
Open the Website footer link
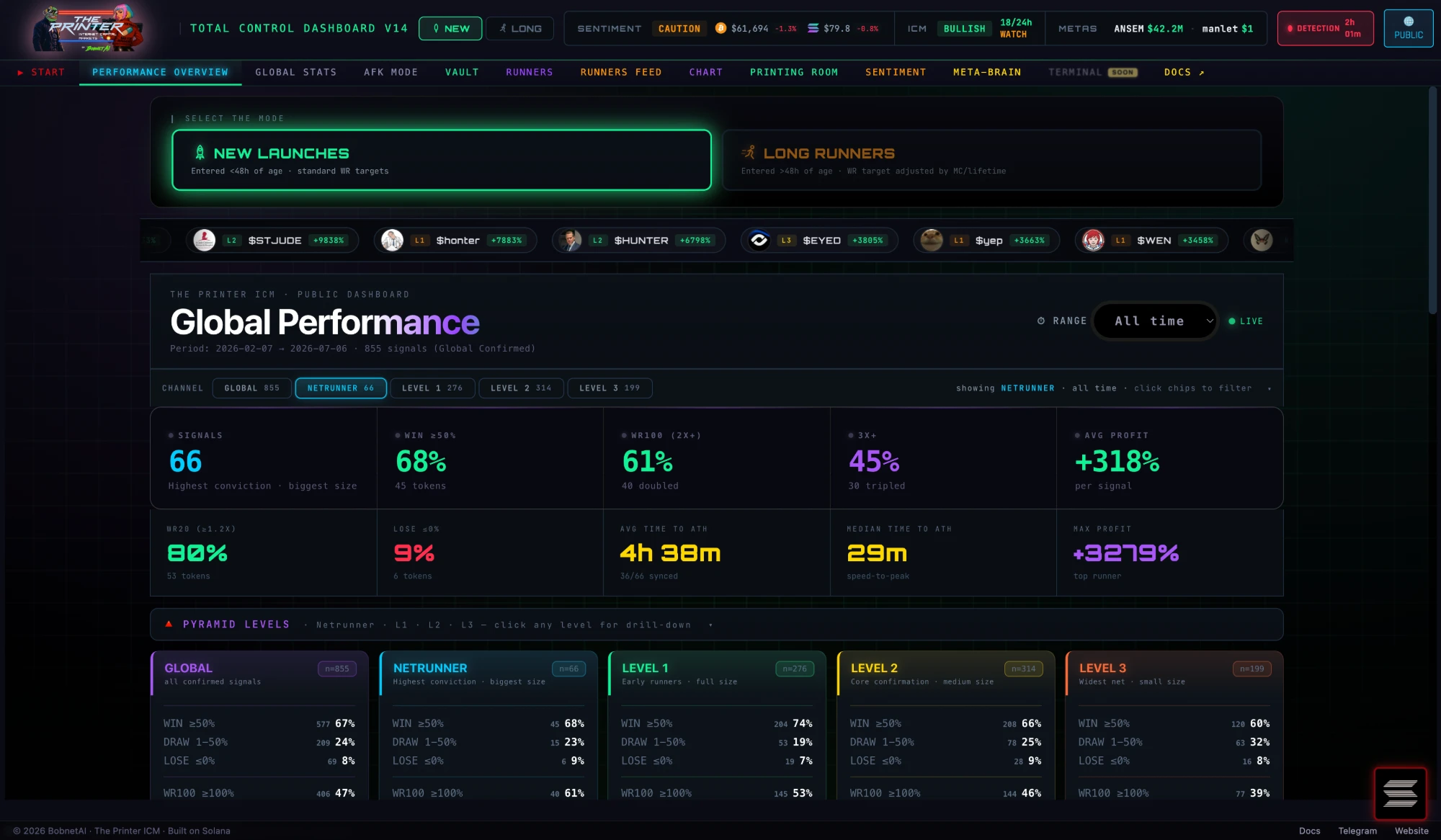(1411, 831)
